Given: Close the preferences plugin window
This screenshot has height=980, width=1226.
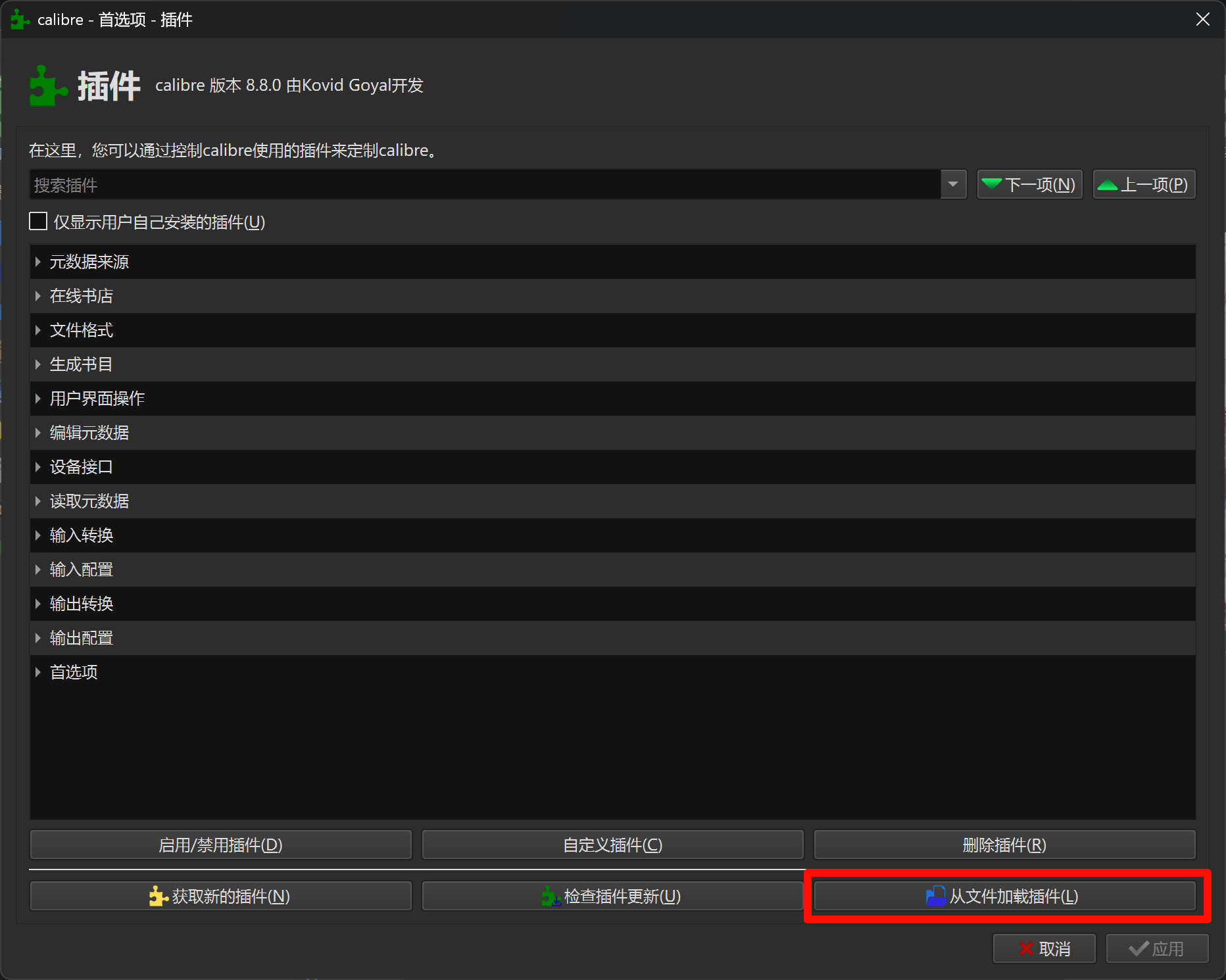Looking at the screenshot, I should click(1202, 19).
